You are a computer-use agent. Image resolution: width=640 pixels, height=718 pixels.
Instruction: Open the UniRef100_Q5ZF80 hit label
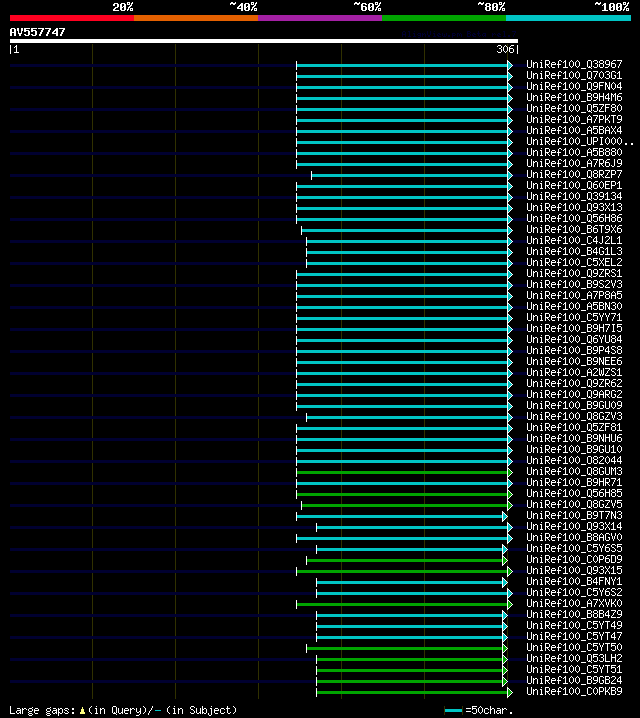click(x=574, y=108)
